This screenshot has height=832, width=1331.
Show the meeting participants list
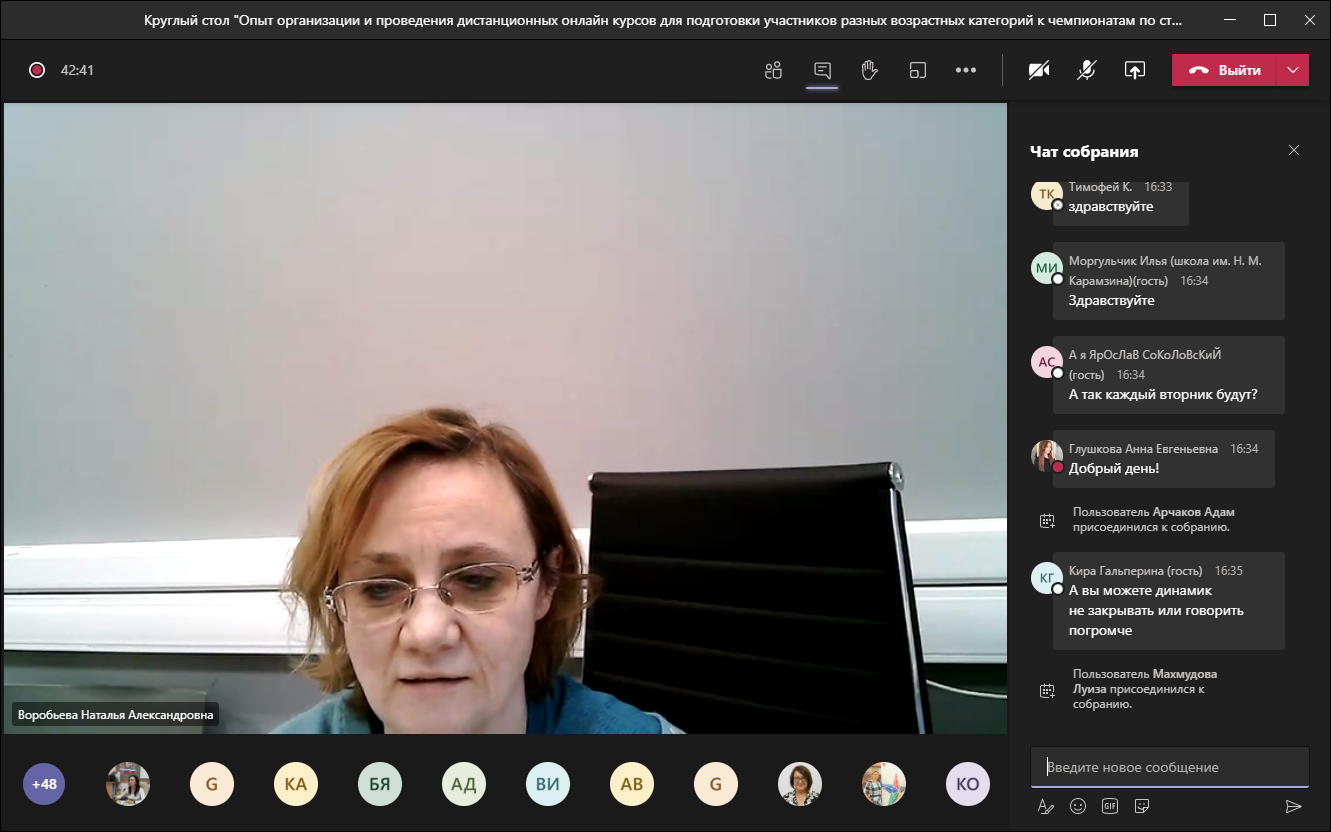pyautogui.click(x=773, y=70)
